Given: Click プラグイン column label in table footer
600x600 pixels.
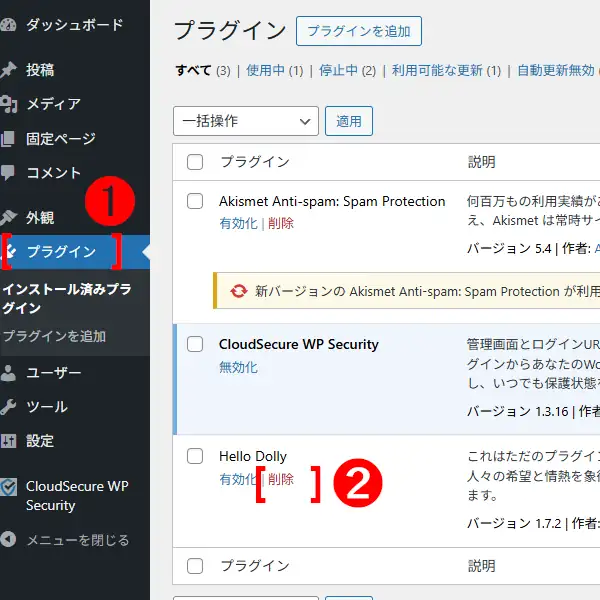Looking at the screenshot, I should pyautogui.click(x=255, y=566).
